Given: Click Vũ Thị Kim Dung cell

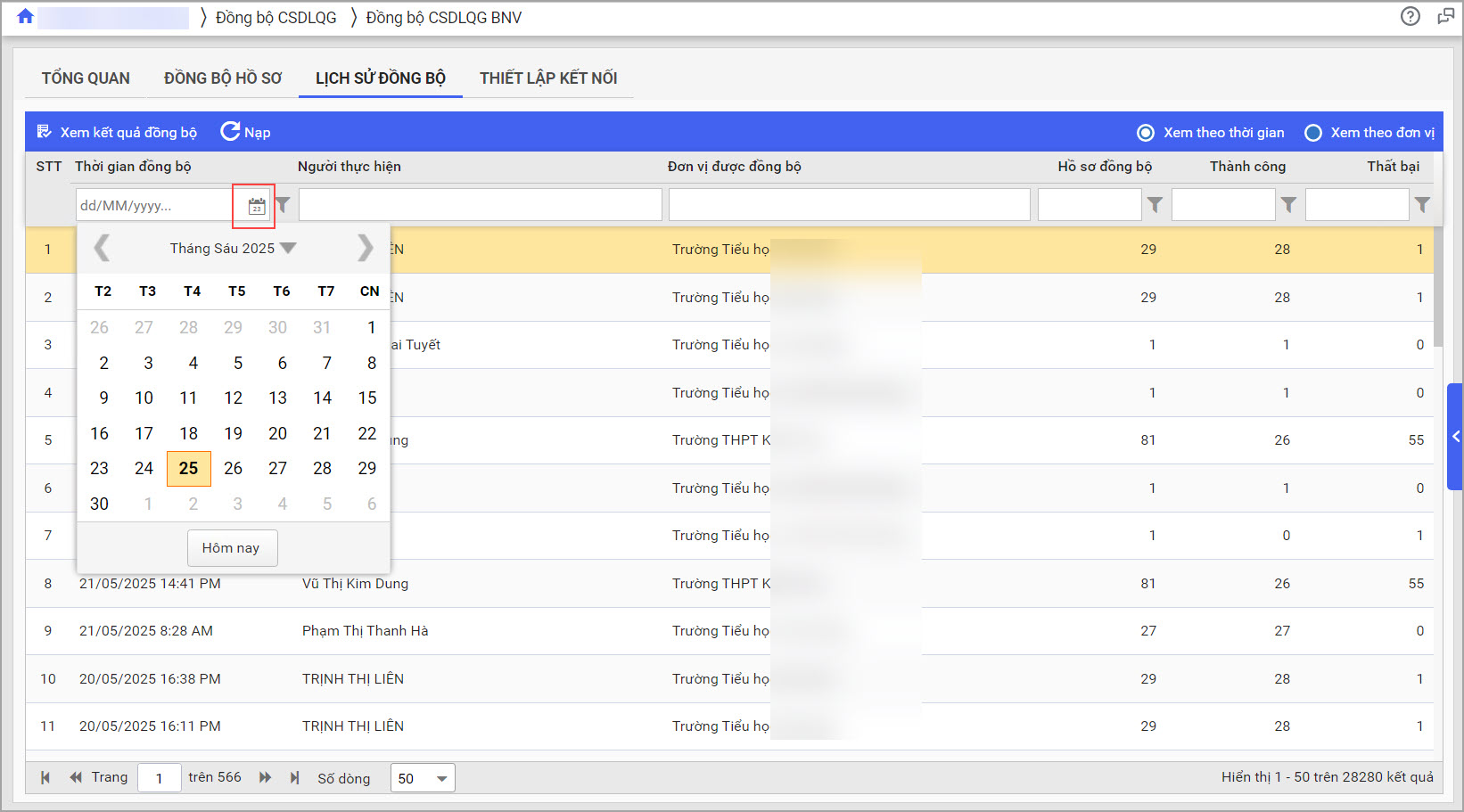Looking at the screenshot, I should click(356, 584).
